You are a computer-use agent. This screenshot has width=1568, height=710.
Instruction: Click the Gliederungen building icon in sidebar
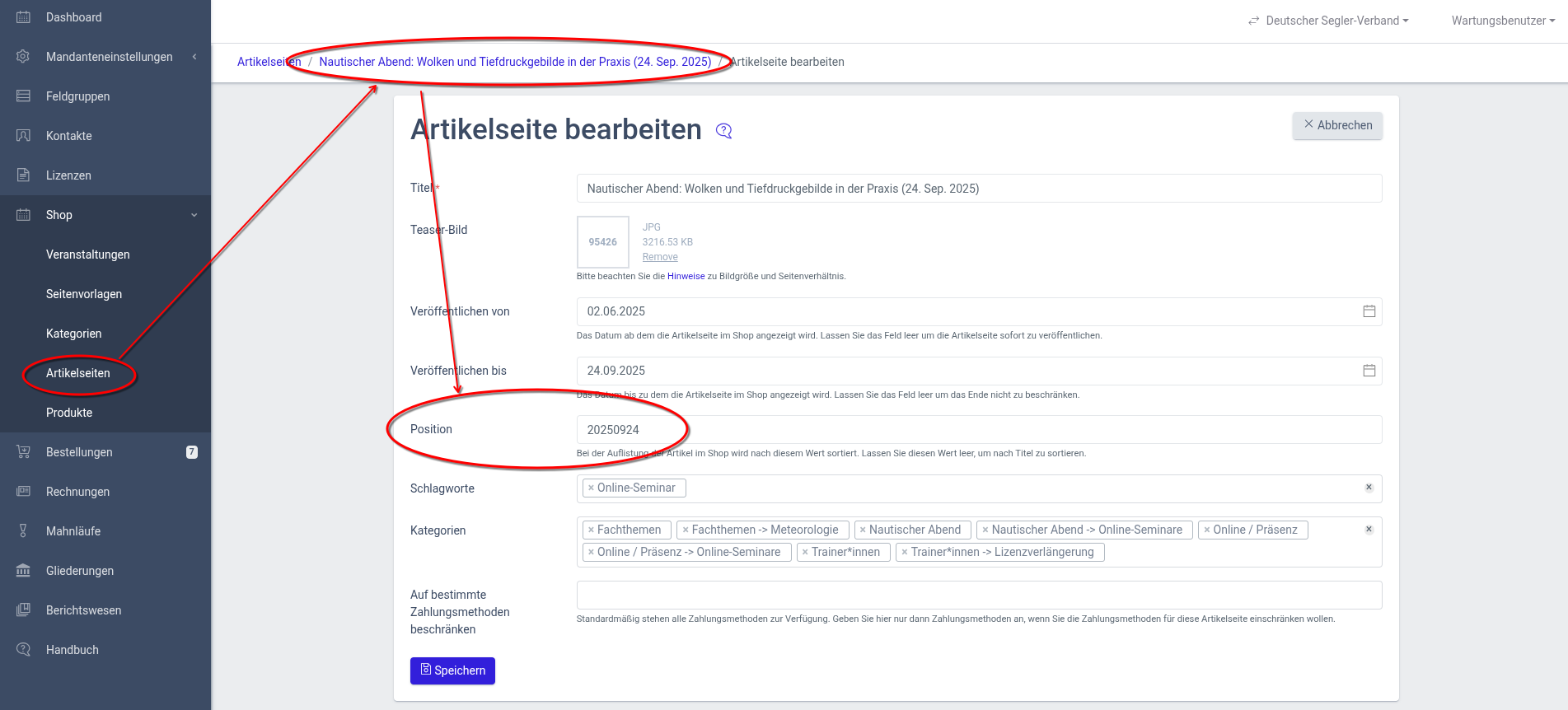pyautogui.click(x=23, y=571)
